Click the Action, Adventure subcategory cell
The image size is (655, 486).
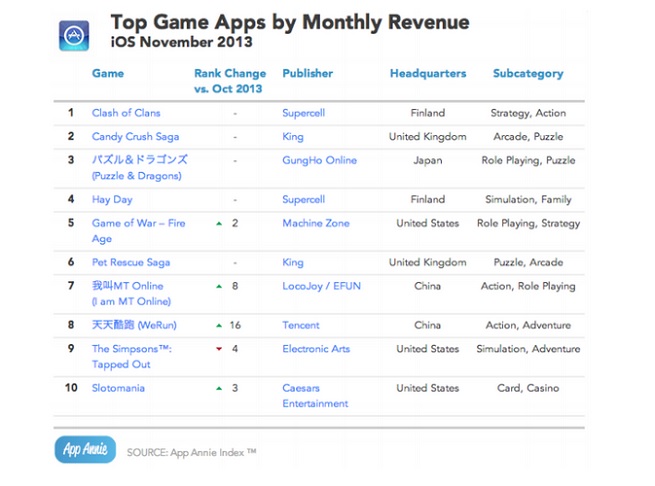coord(528,325)
